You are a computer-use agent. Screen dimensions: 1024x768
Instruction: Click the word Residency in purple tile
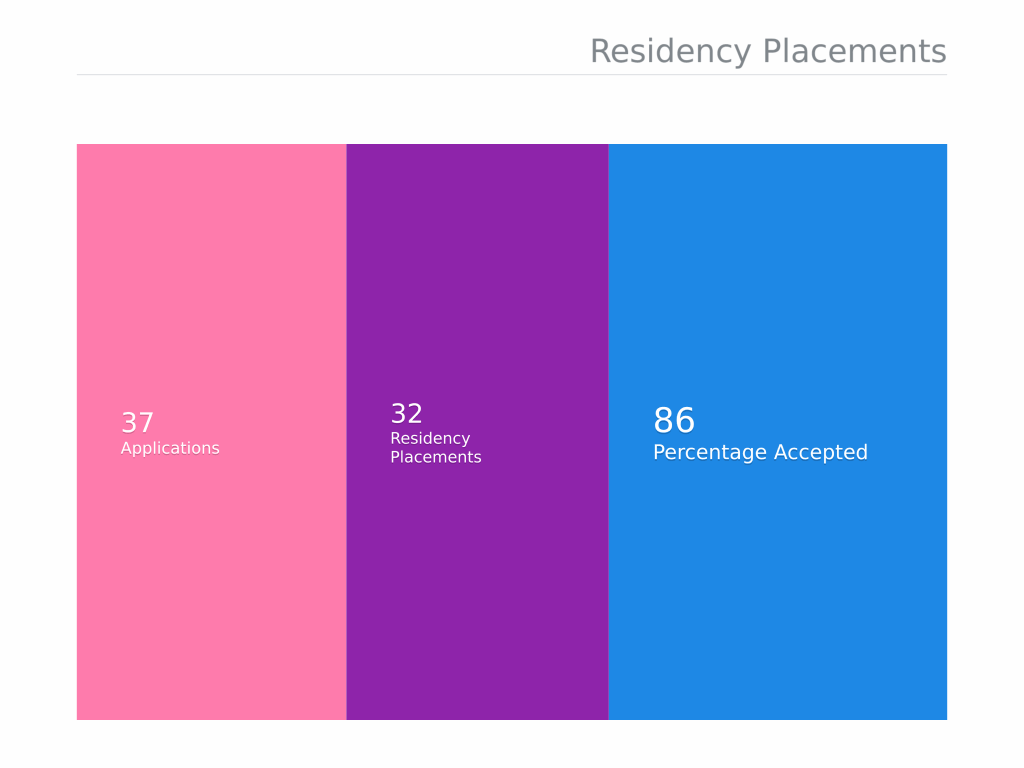[430, 438]
